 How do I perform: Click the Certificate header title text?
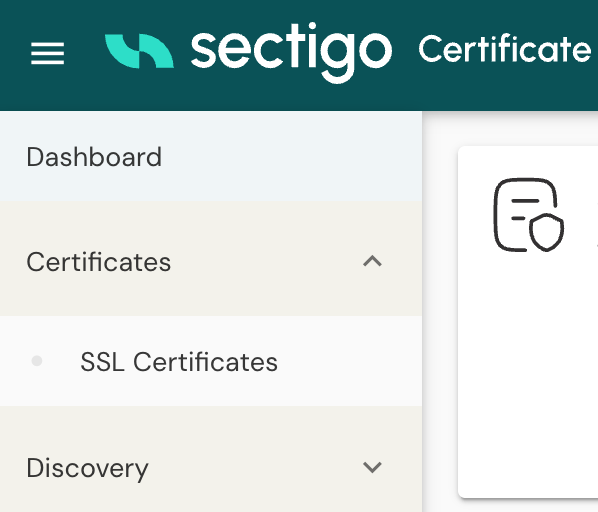pos(505,49)
